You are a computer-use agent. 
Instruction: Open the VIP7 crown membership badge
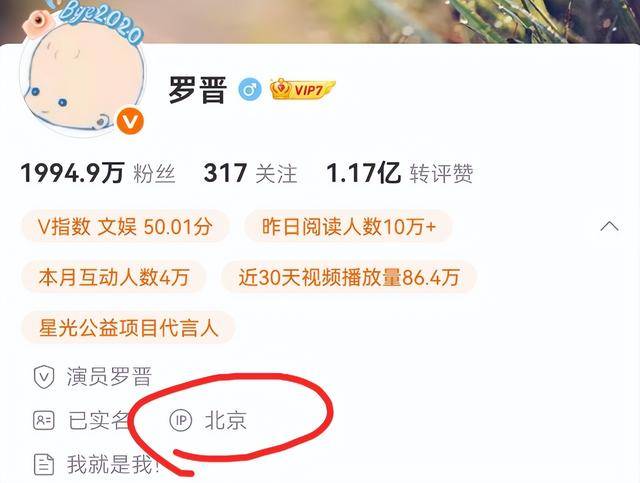(x=302, y=89)
